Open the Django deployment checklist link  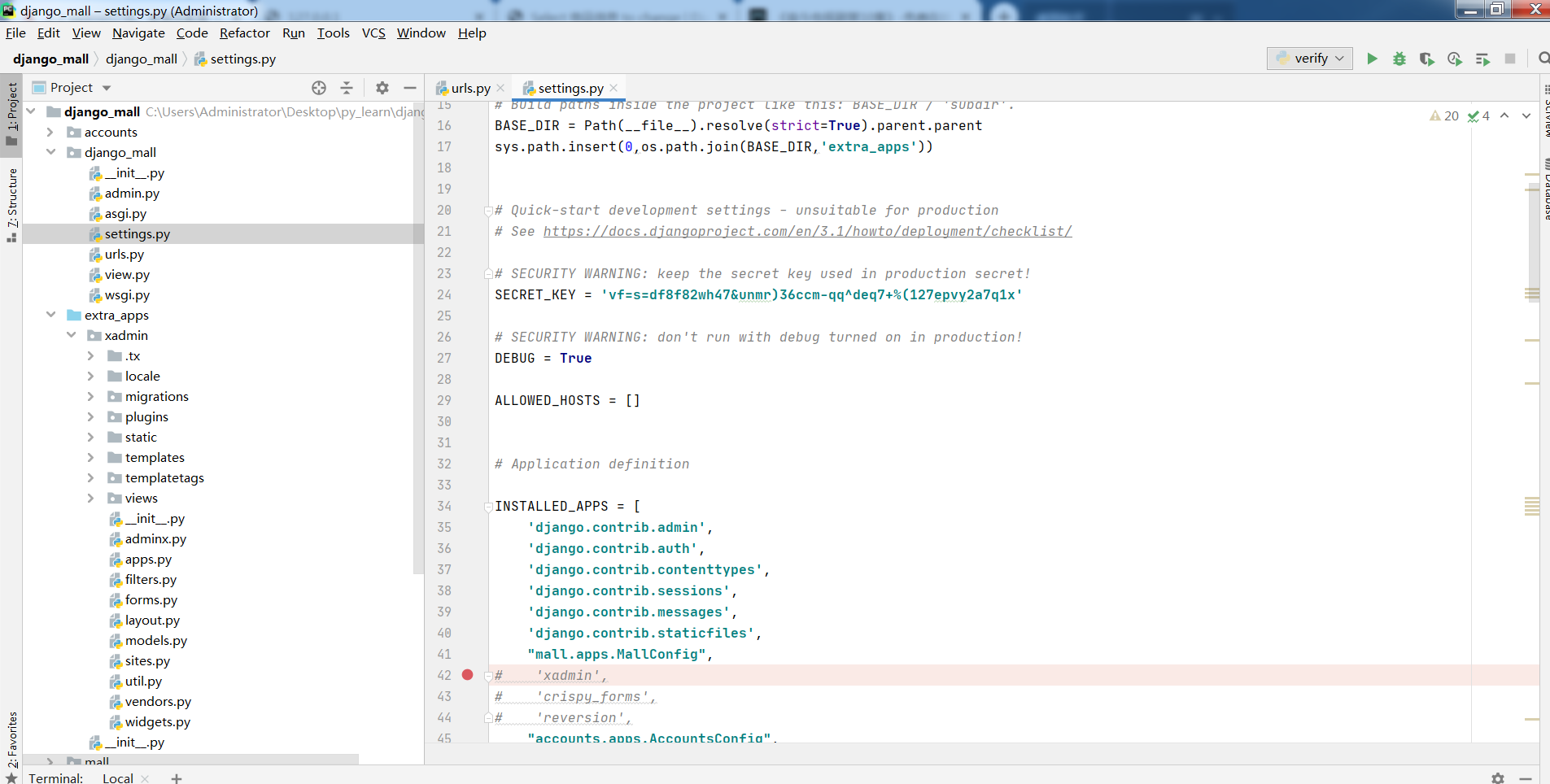(807, 231)
